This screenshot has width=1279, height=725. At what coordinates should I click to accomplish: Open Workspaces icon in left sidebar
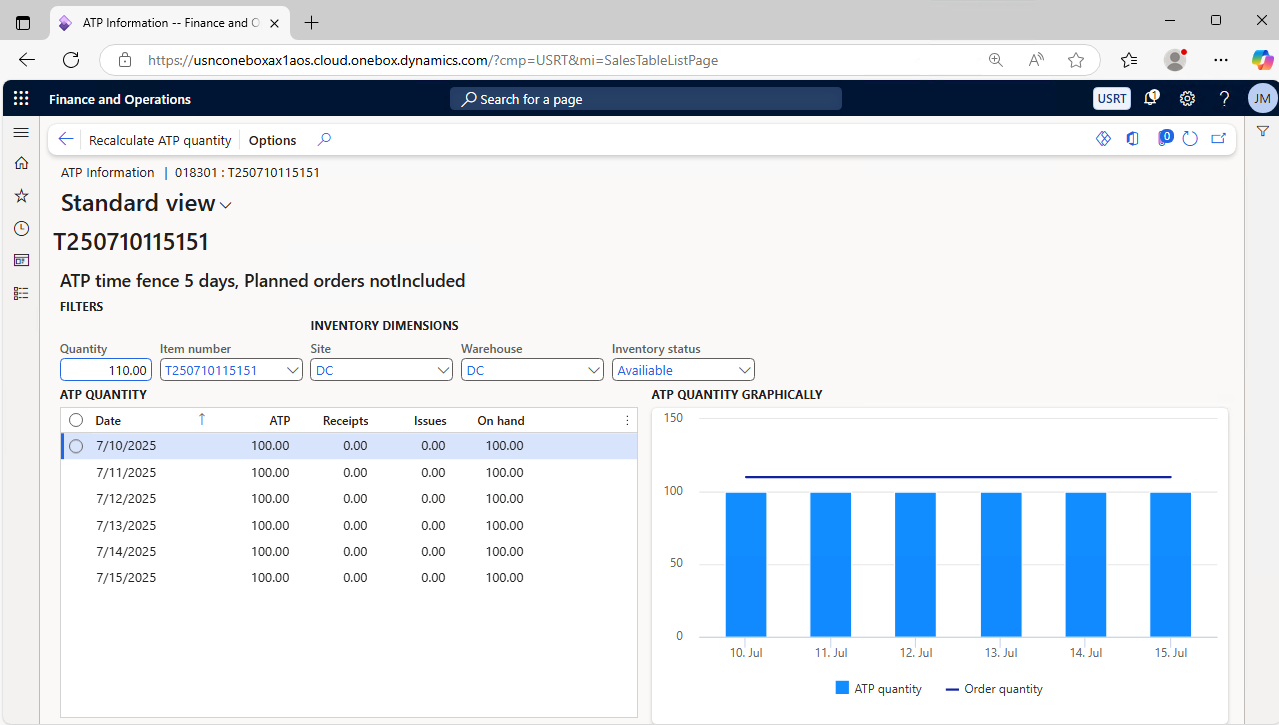pos(21,260)
